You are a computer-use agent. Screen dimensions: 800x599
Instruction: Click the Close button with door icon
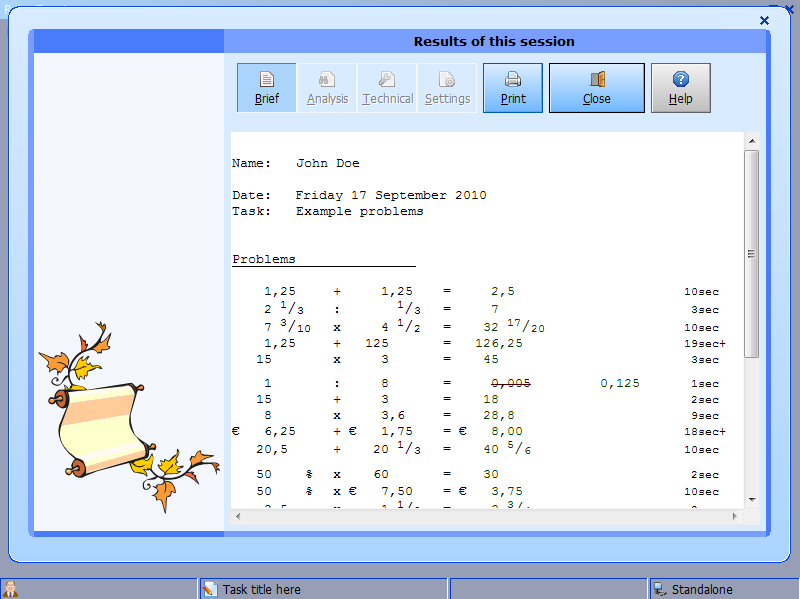pyautogui.click(x=597, y=88)
